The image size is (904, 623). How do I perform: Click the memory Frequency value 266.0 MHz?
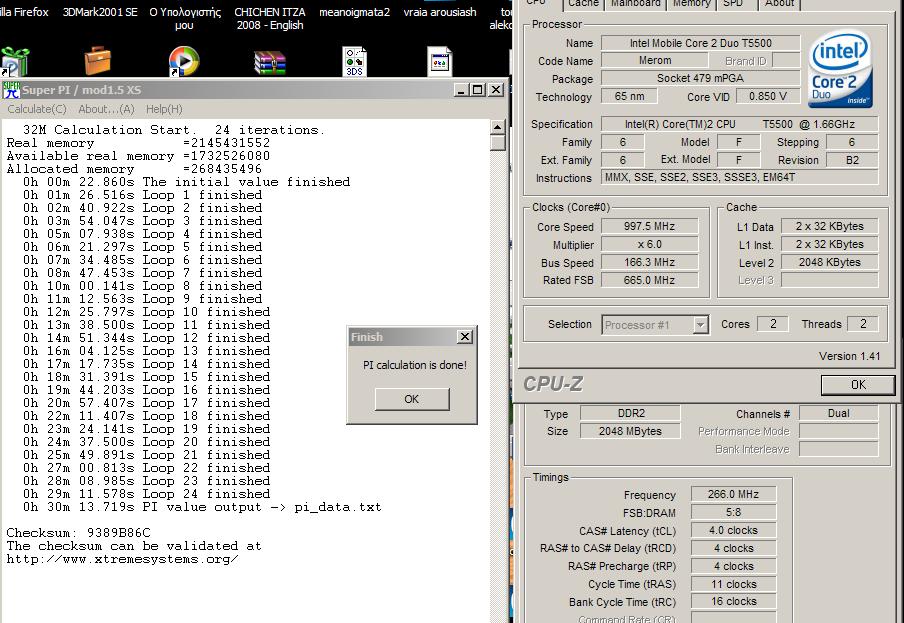click(x=733, y=494)
